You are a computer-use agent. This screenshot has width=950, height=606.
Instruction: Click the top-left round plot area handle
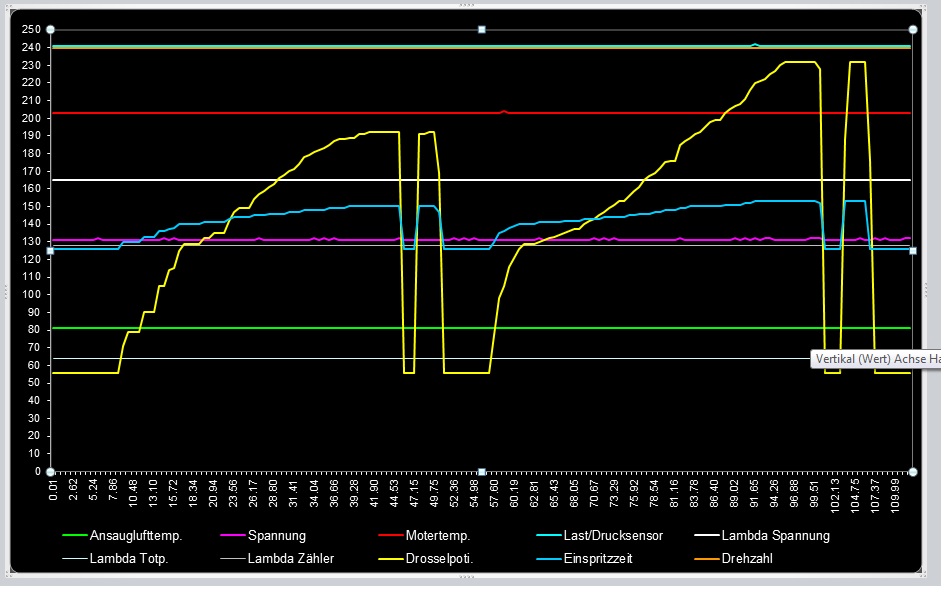point(51,30)
